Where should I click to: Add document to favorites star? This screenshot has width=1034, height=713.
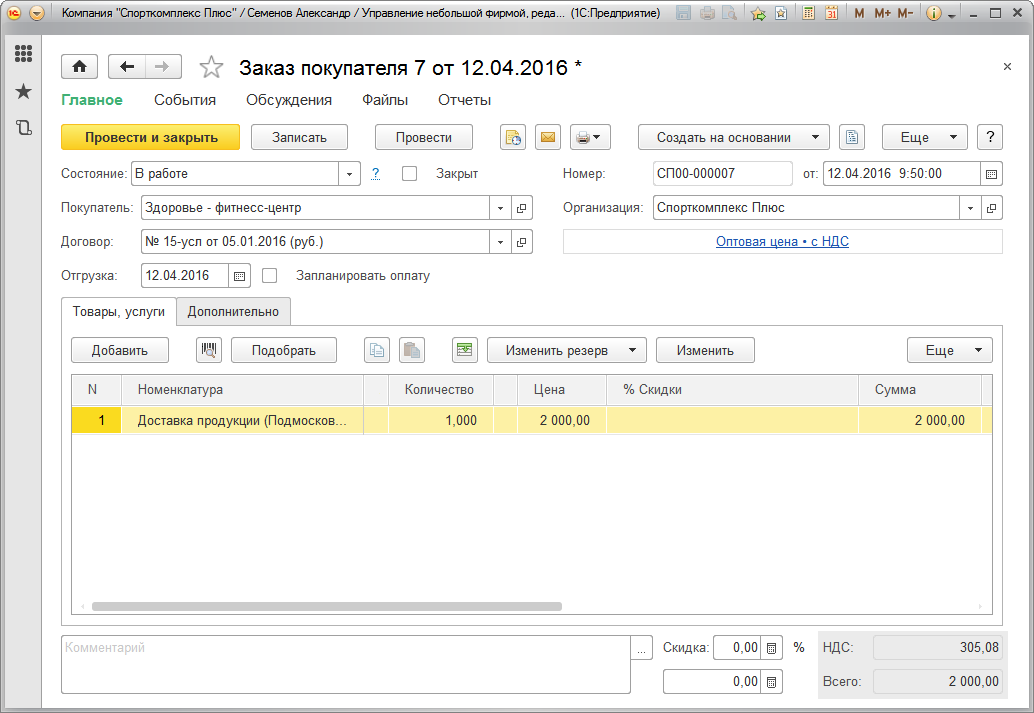click(x=211, y=67)
